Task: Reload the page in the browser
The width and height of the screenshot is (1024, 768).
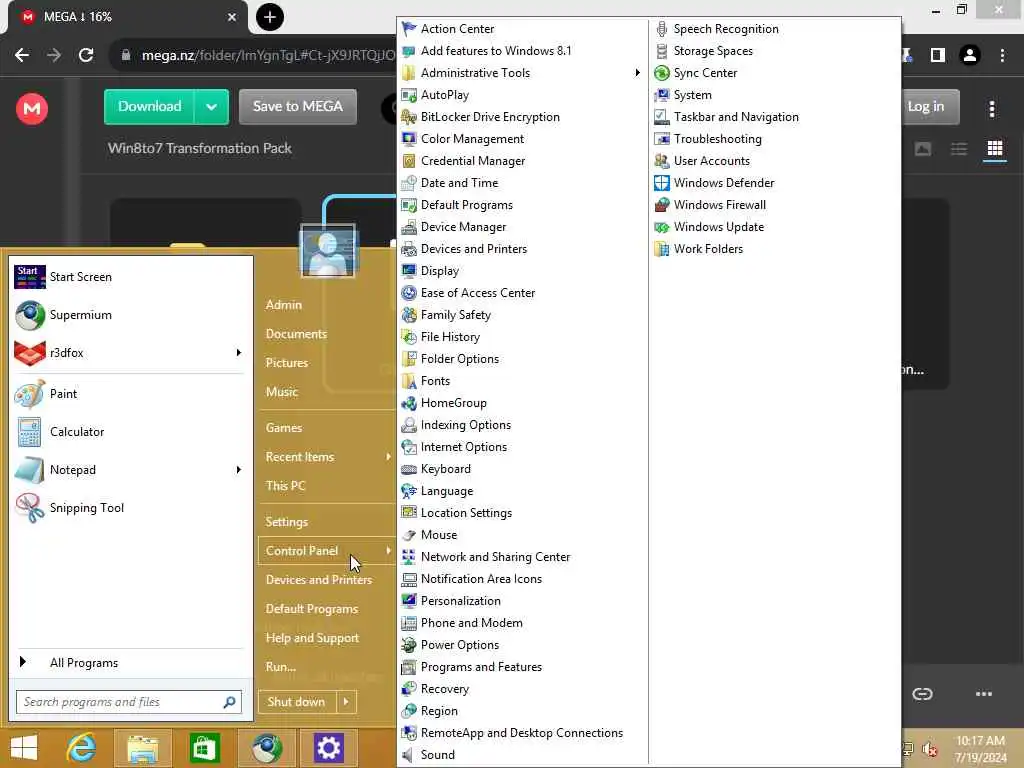Action: (x=86, y=56)
